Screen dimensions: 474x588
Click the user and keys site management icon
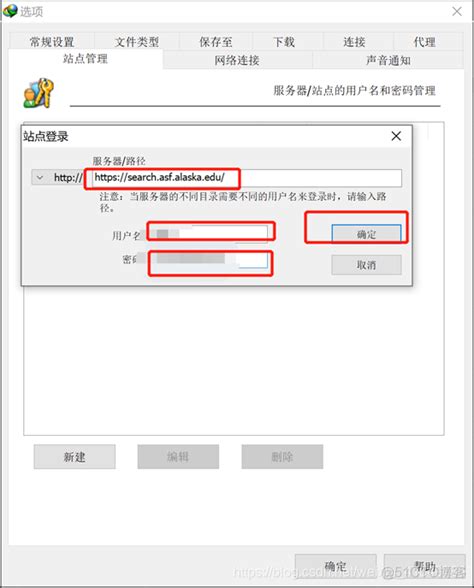point(39,93)
